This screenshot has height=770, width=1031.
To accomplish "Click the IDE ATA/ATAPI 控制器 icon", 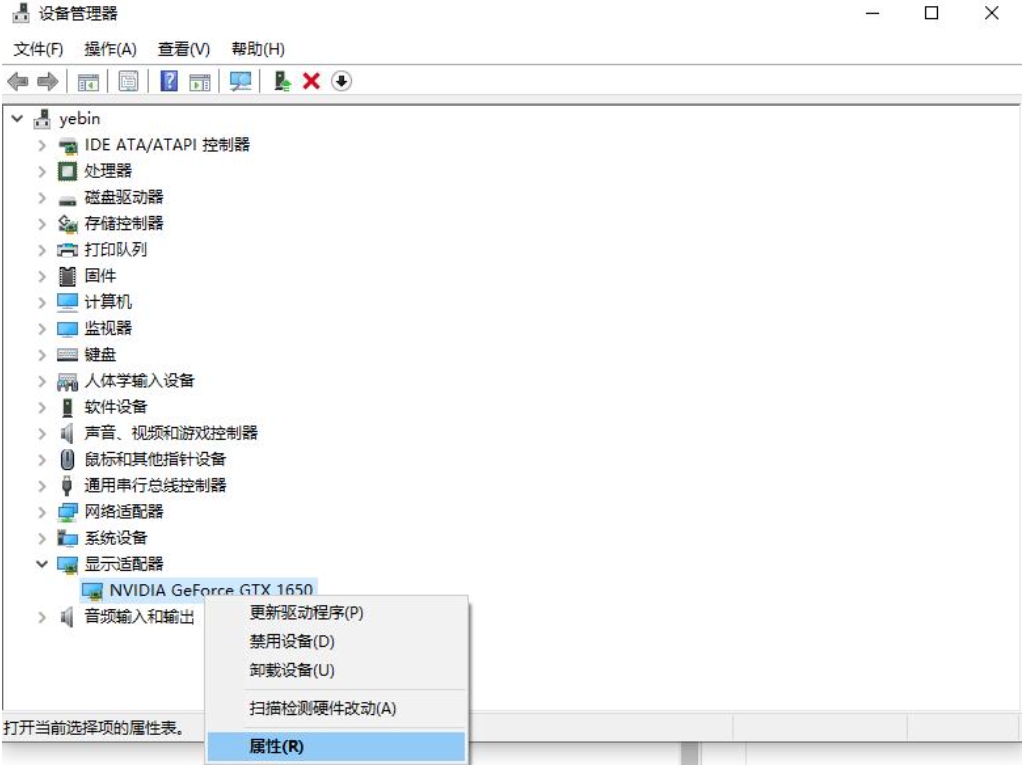I will (67, 145).
